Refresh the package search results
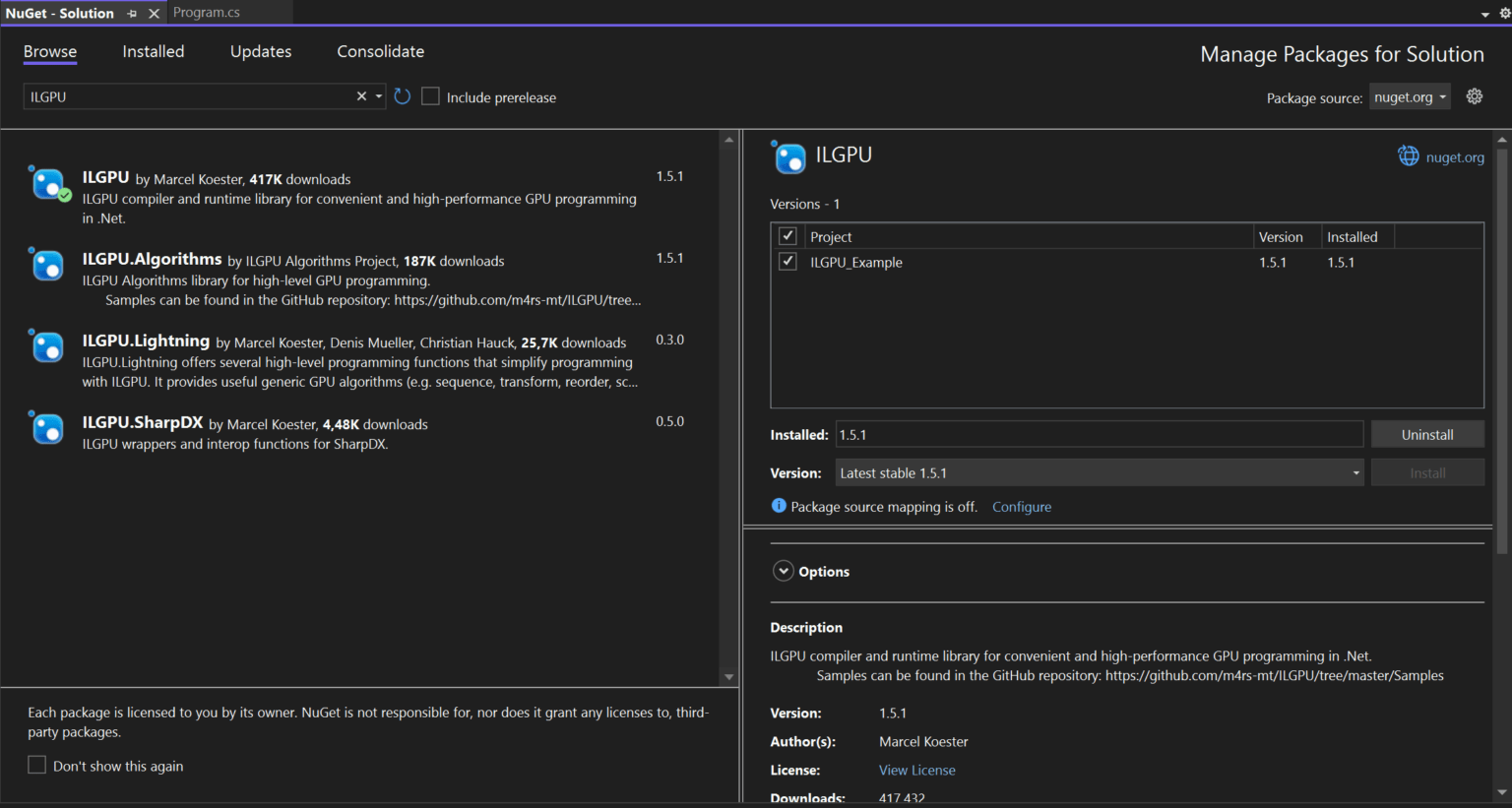The height and width of the screenshot is (808, 1512). (402, 96)
